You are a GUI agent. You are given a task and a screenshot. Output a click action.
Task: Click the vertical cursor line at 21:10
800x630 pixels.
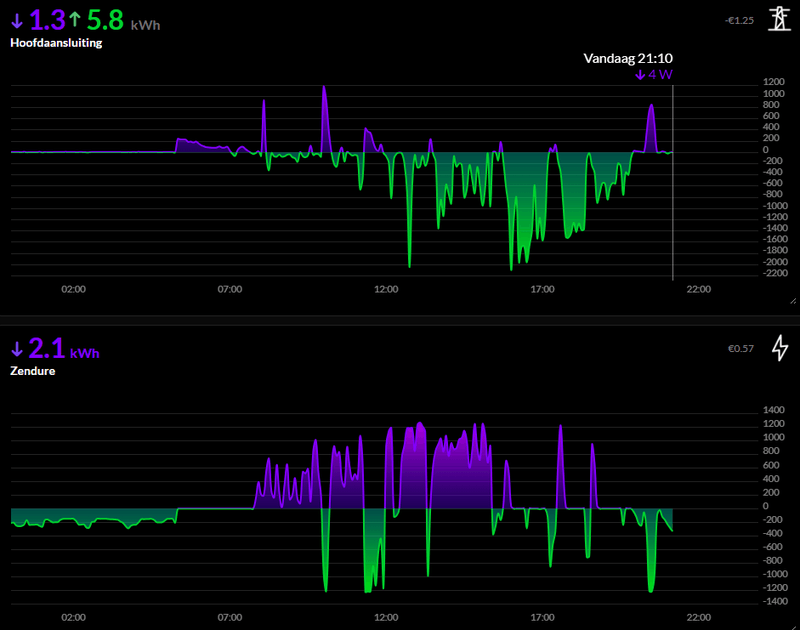[673, 182]
